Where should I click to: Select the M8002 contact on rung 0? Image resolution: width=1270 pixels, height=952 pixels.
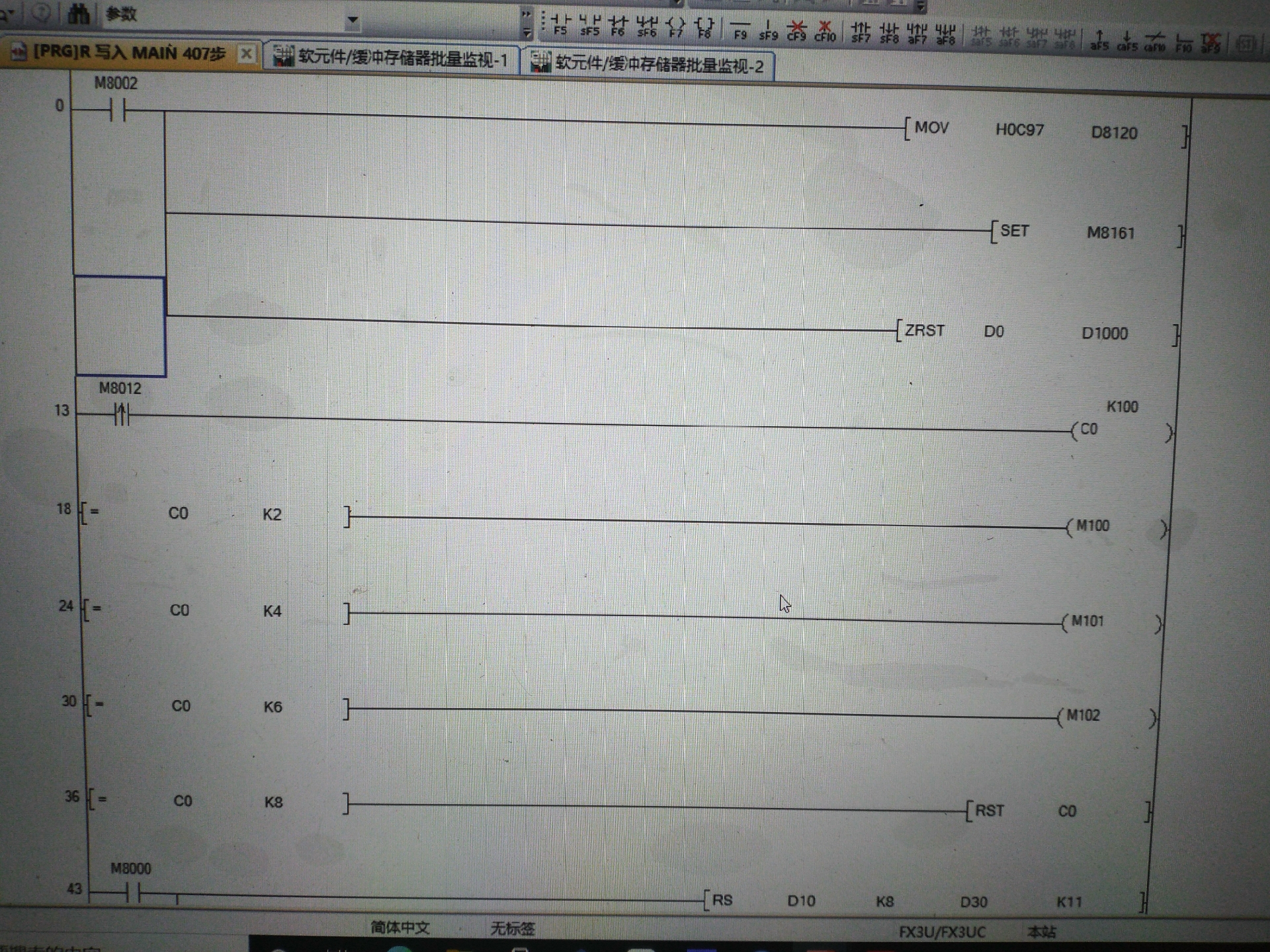(x=117, y=110)
